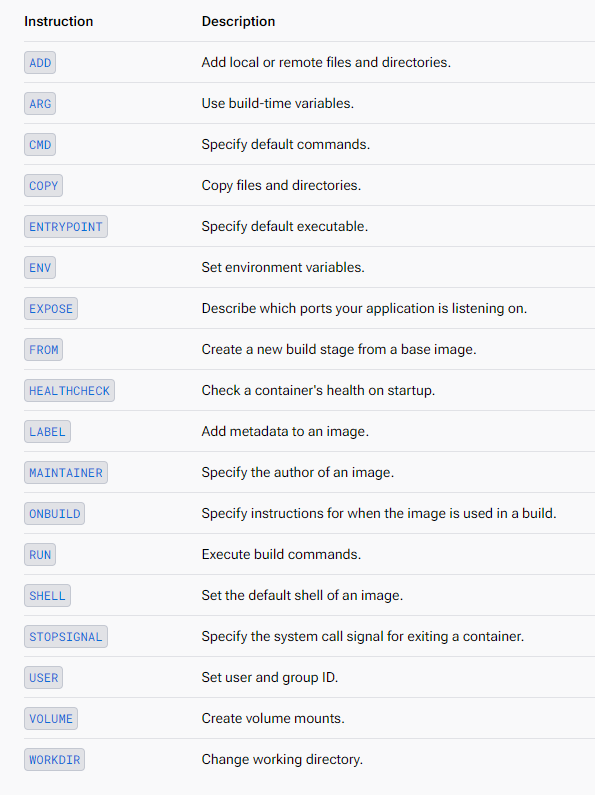Screen dimensions: 595x795
Task: Click the Instruction column header
Action: [x=59, y=21]
